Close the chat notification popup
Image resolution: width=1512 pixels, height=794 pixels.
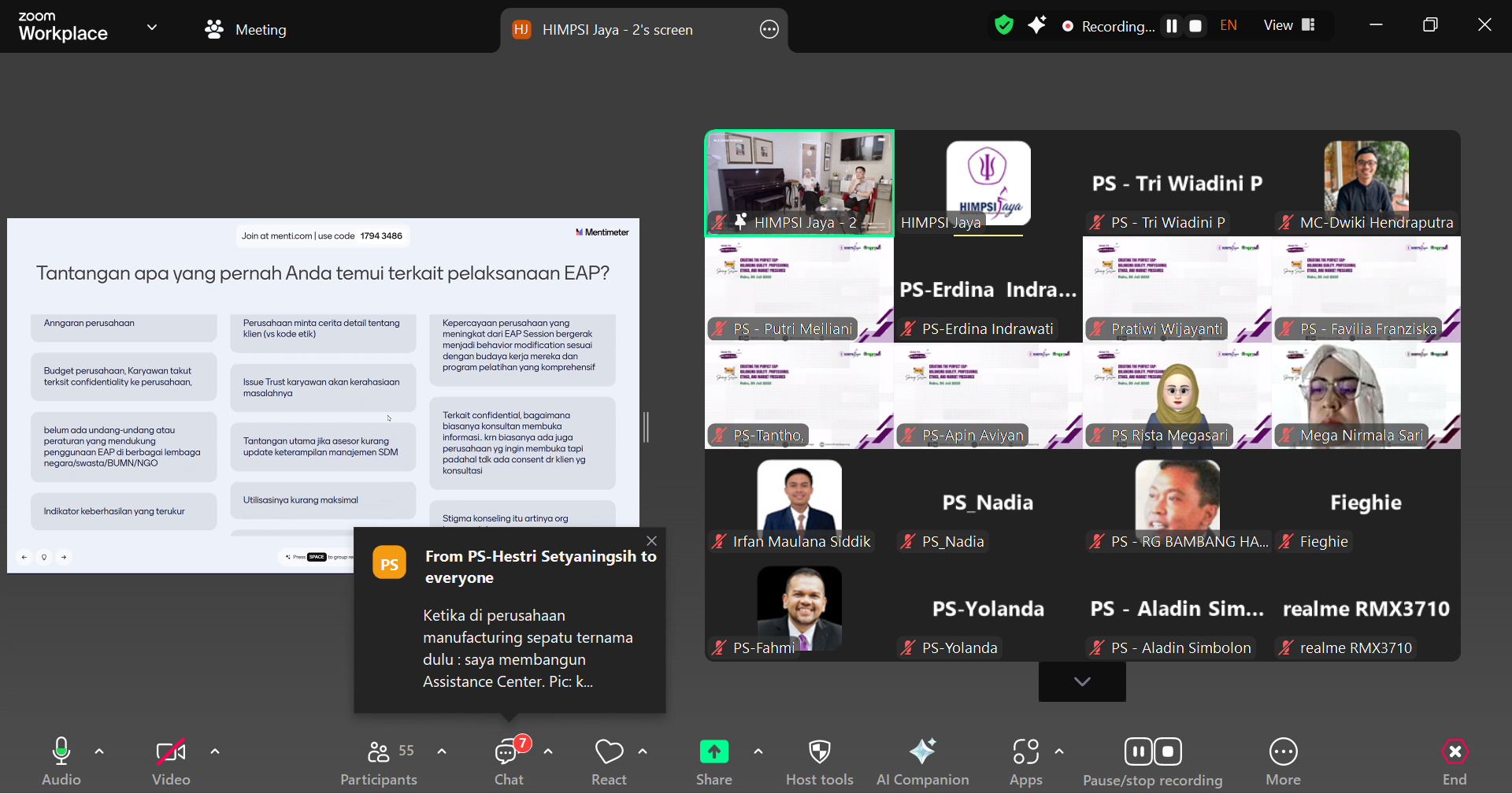pyautogui.click(x=651, y=541)
